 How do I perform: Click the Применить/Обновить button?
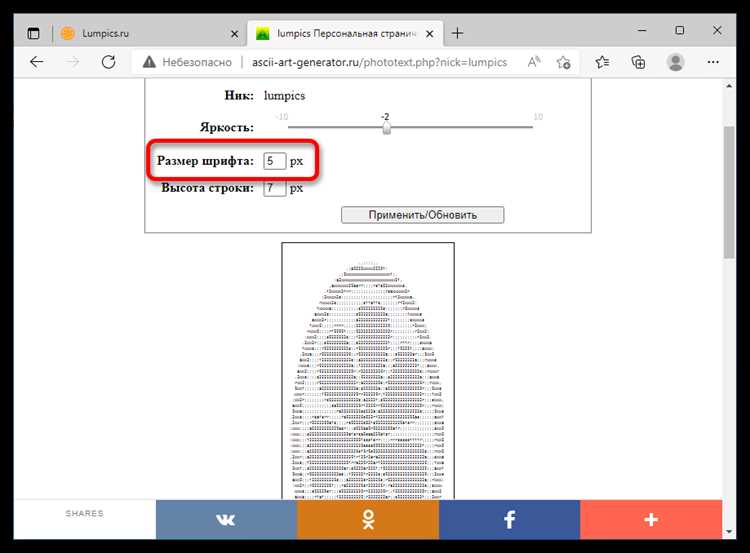422,215
